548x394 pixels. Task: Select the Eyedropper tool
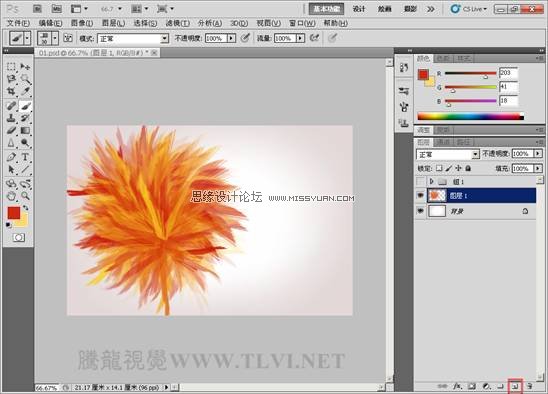tap(25, 92)
